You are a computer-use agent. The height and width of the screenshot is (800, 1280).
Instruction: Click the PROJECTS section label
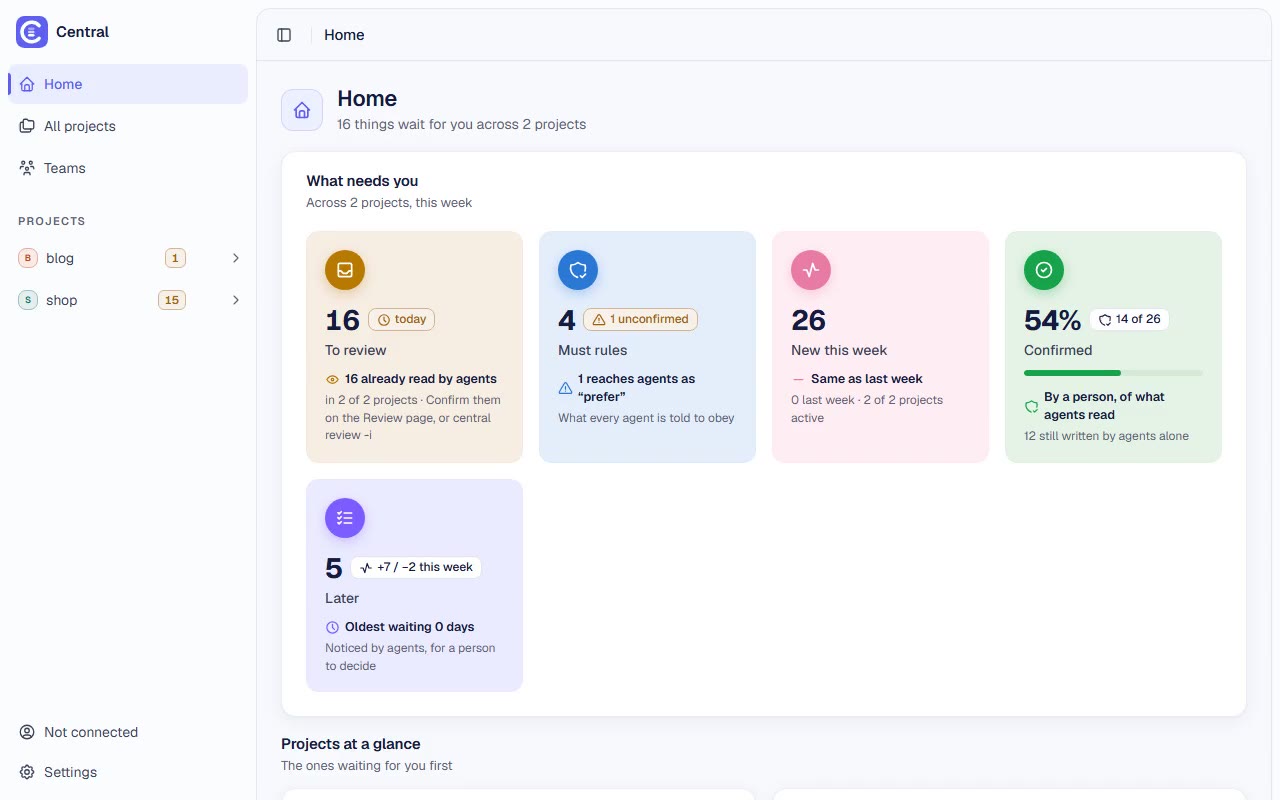click(52, 221)
